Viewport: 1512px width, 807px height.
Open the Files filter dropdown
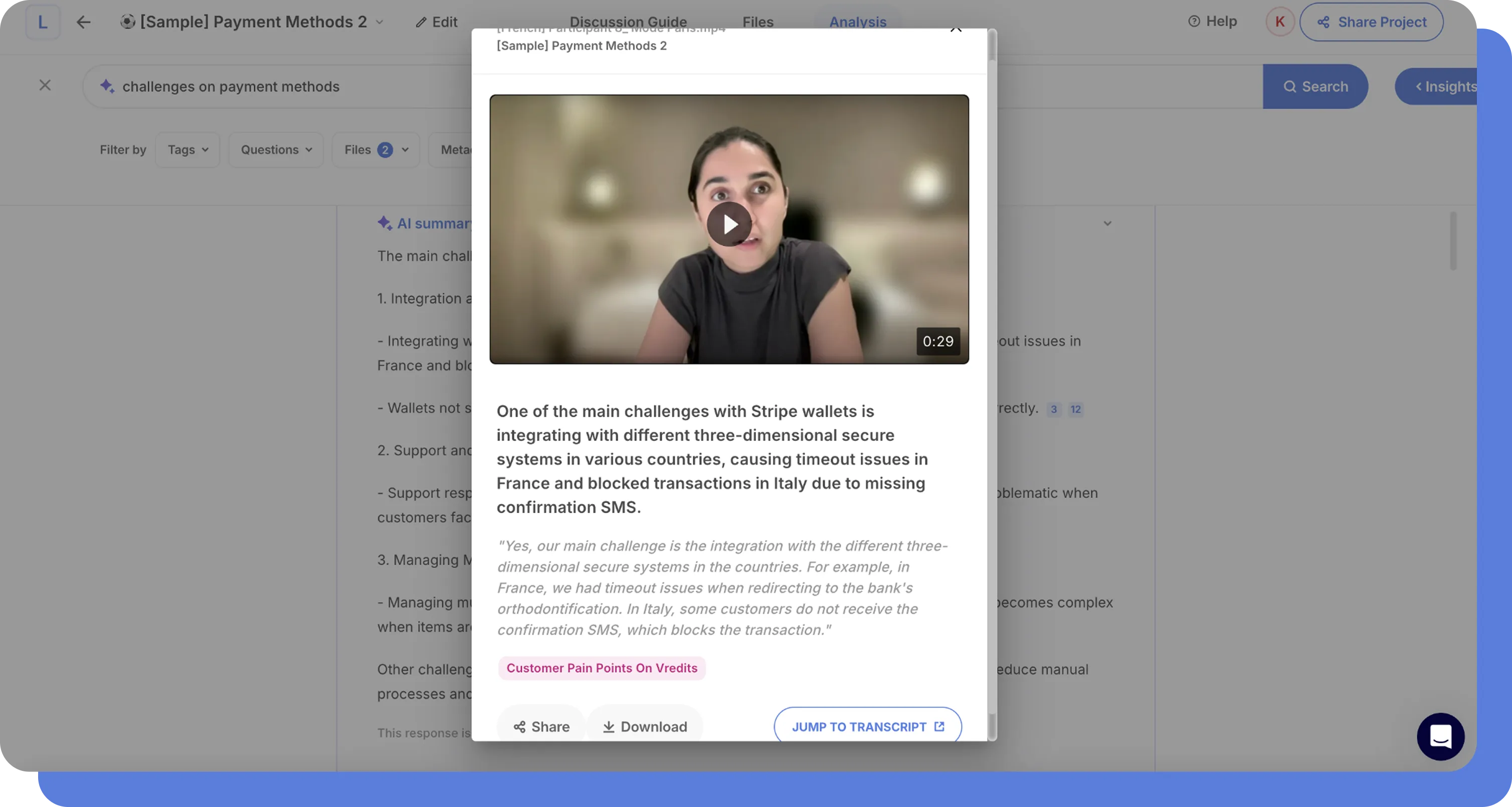tap(376, 150)
